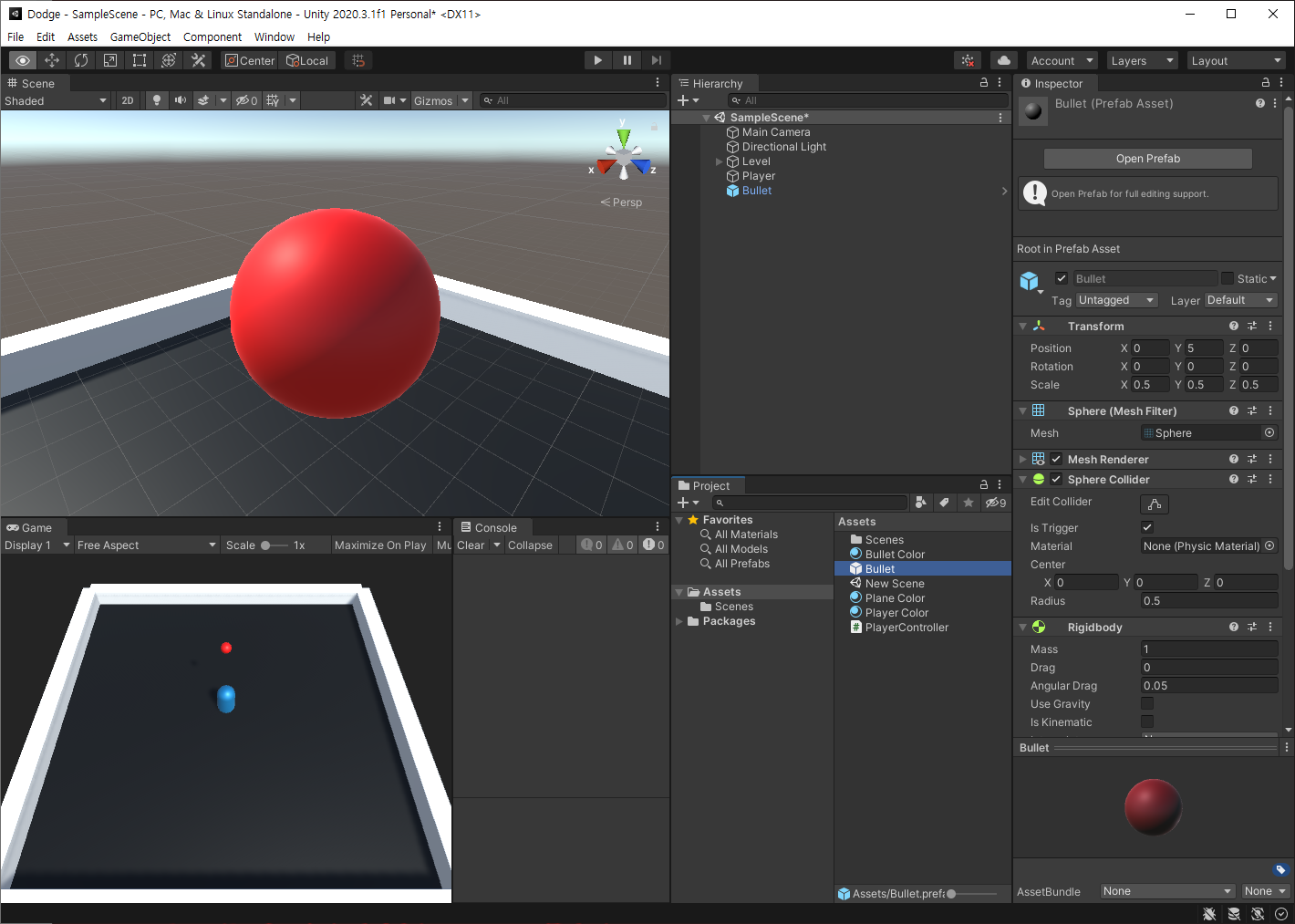Toggle Center pivot mode button
Image resolution: width=1295 pixels, height=924 pixels.
[x=250, y=60]
